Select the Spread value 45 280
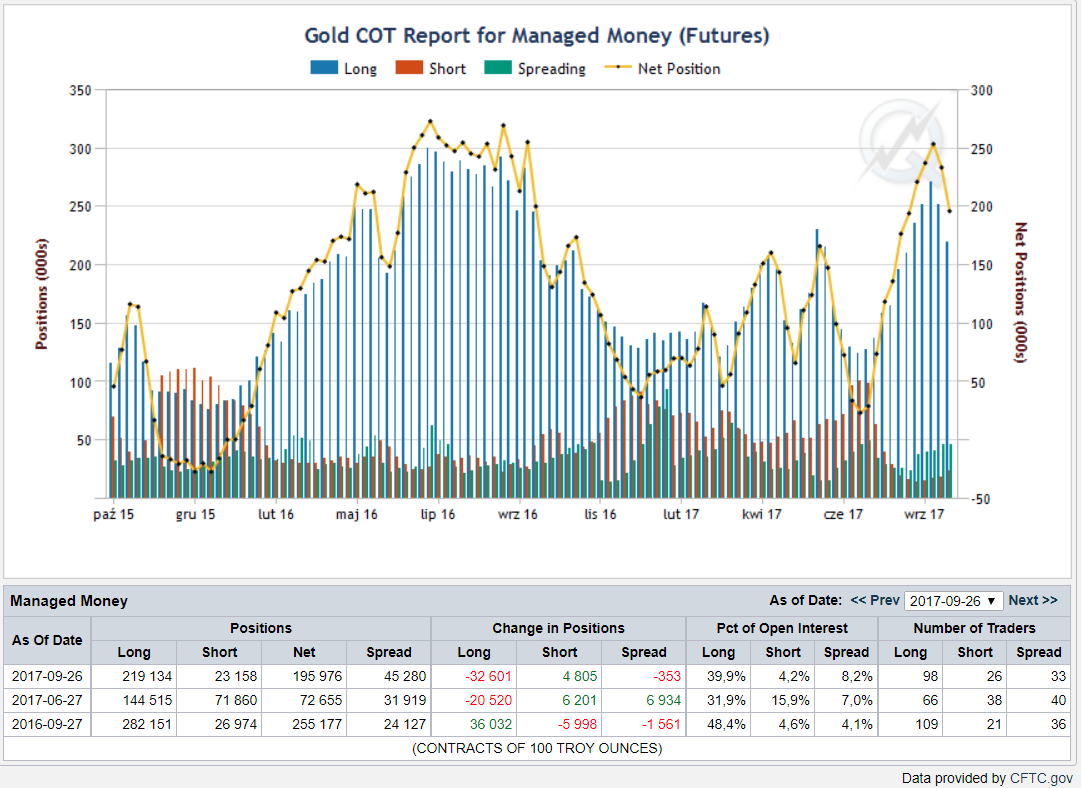 [405, 676]
